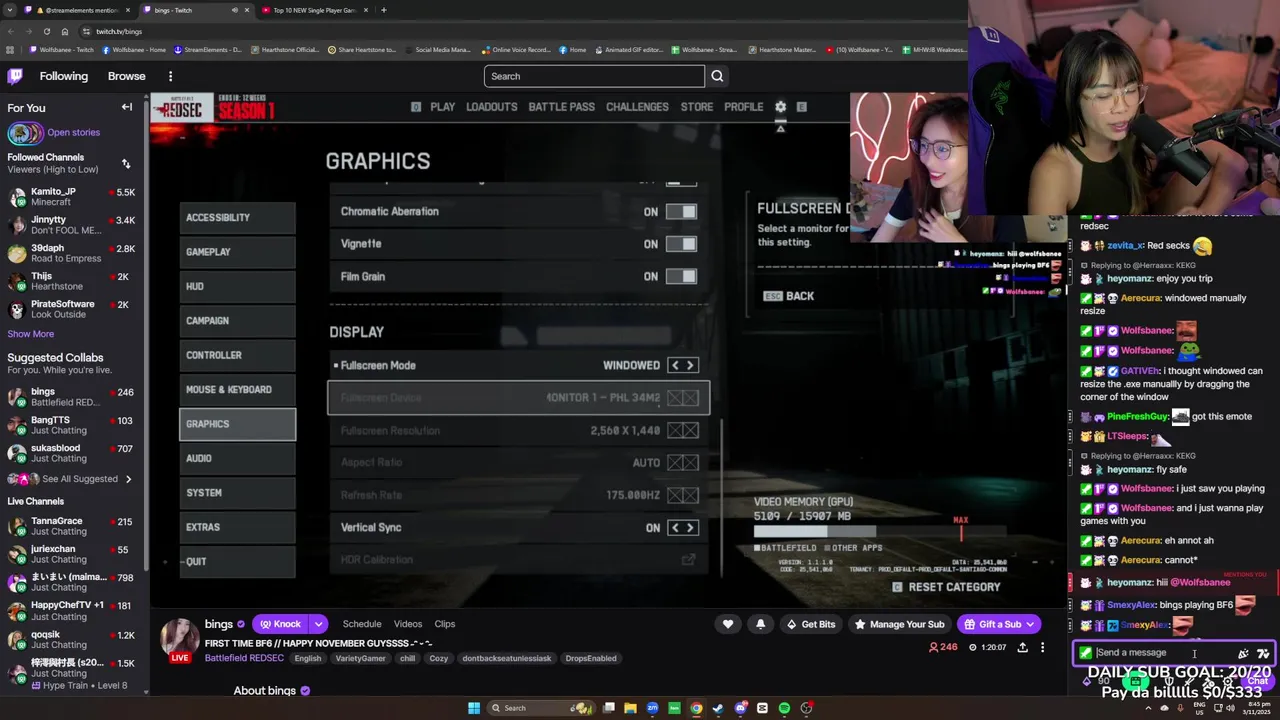The width and height of the screenshot is (1280, 720).
Task: Click the Twitch search input field
Action: [x=595, y=76]
